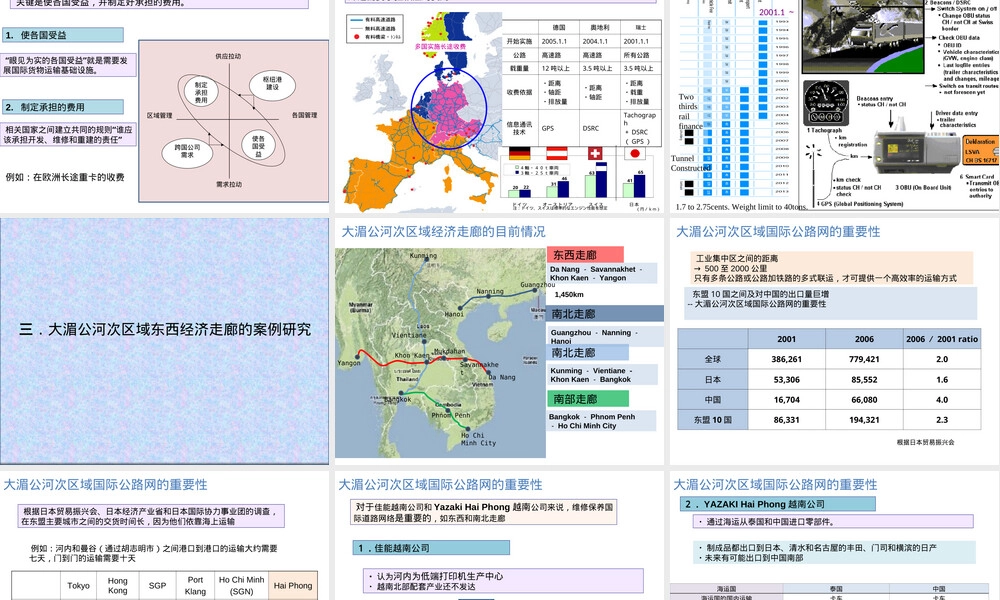Click the 东盟 10 国 row label
Viewport: 1000px width, 600px height.
[712, 420]
